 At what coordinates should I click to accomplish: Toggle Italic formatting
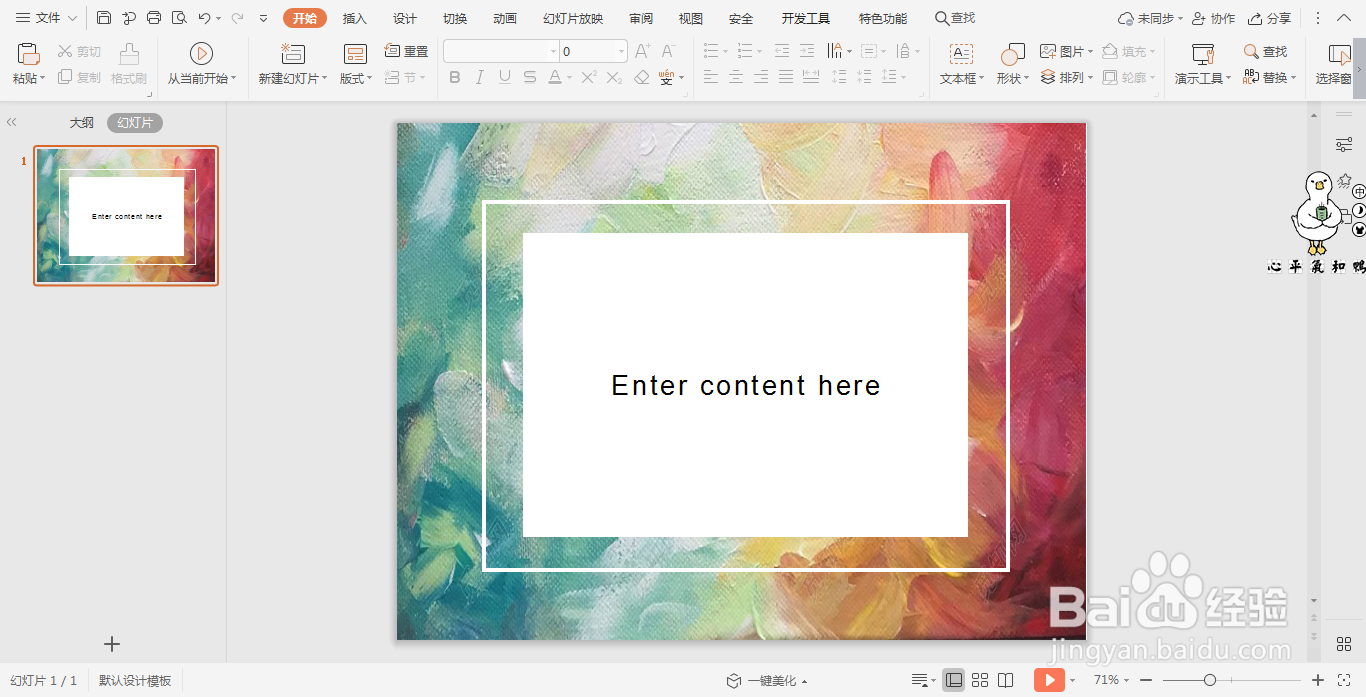(x=480, y=77)
